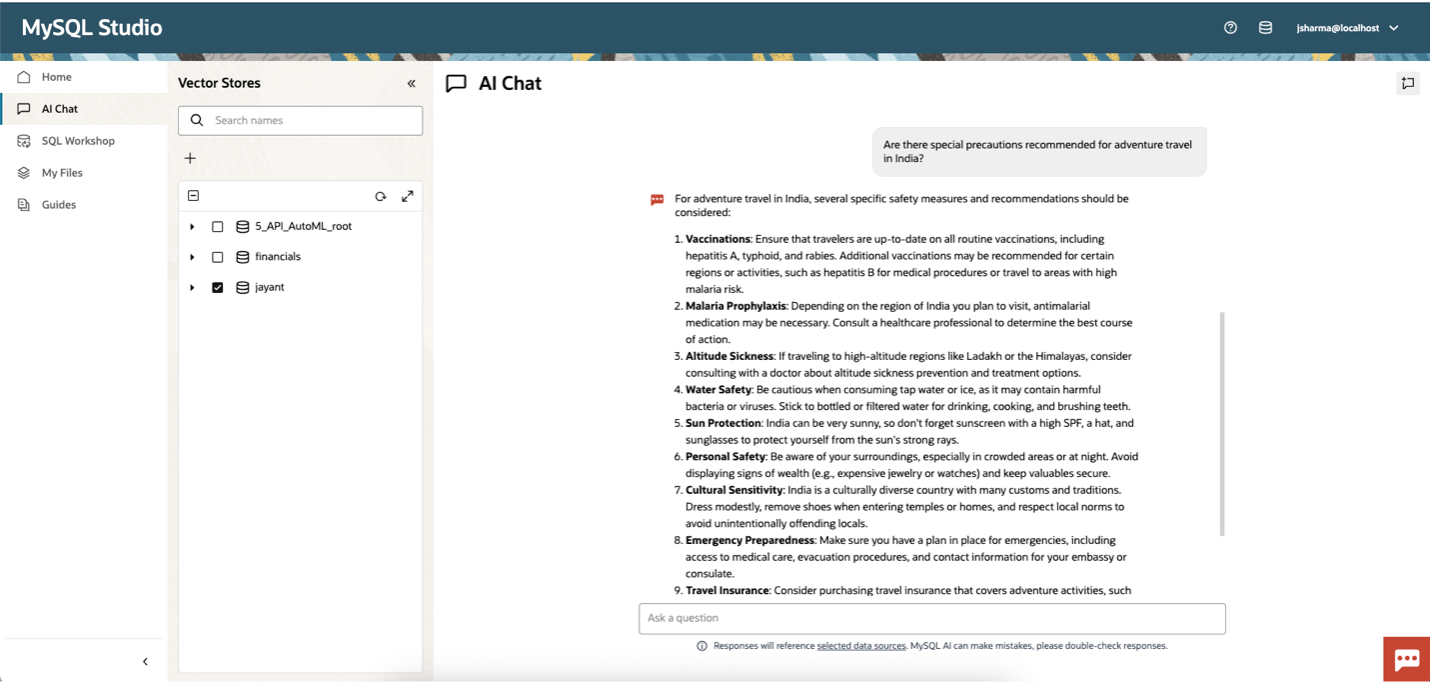Click the chat response scrollbar

[1222, 424]
